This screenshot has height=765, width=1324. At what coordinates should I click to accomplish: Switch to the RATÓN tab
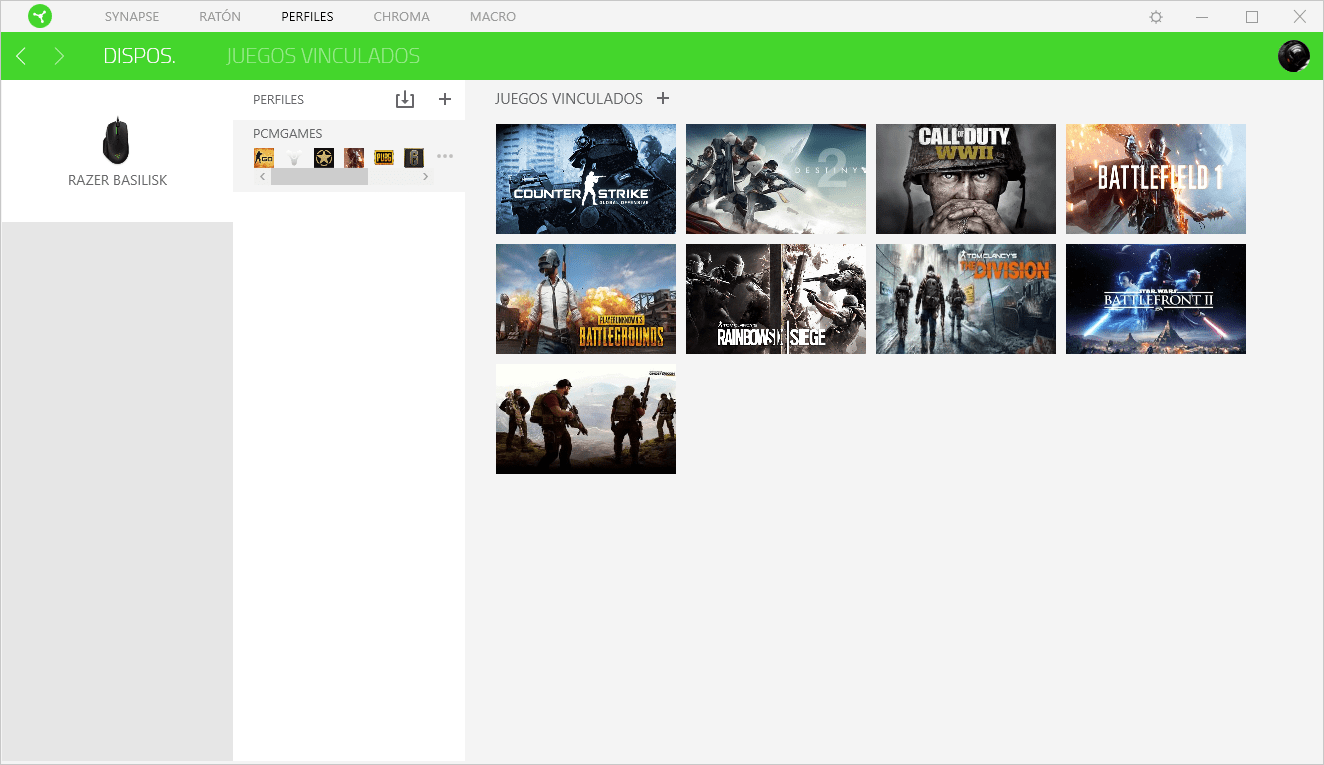(x=220, y=17)
